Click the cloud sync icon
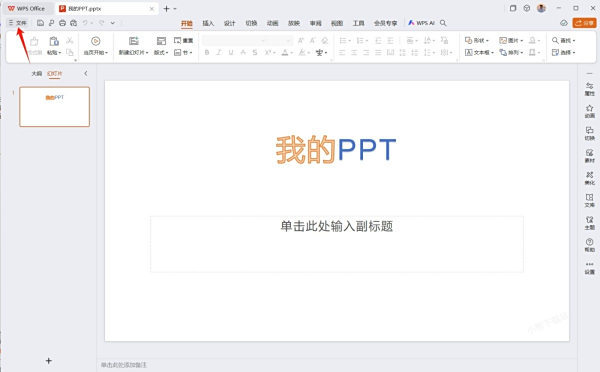600x372 pixels. 564,23
